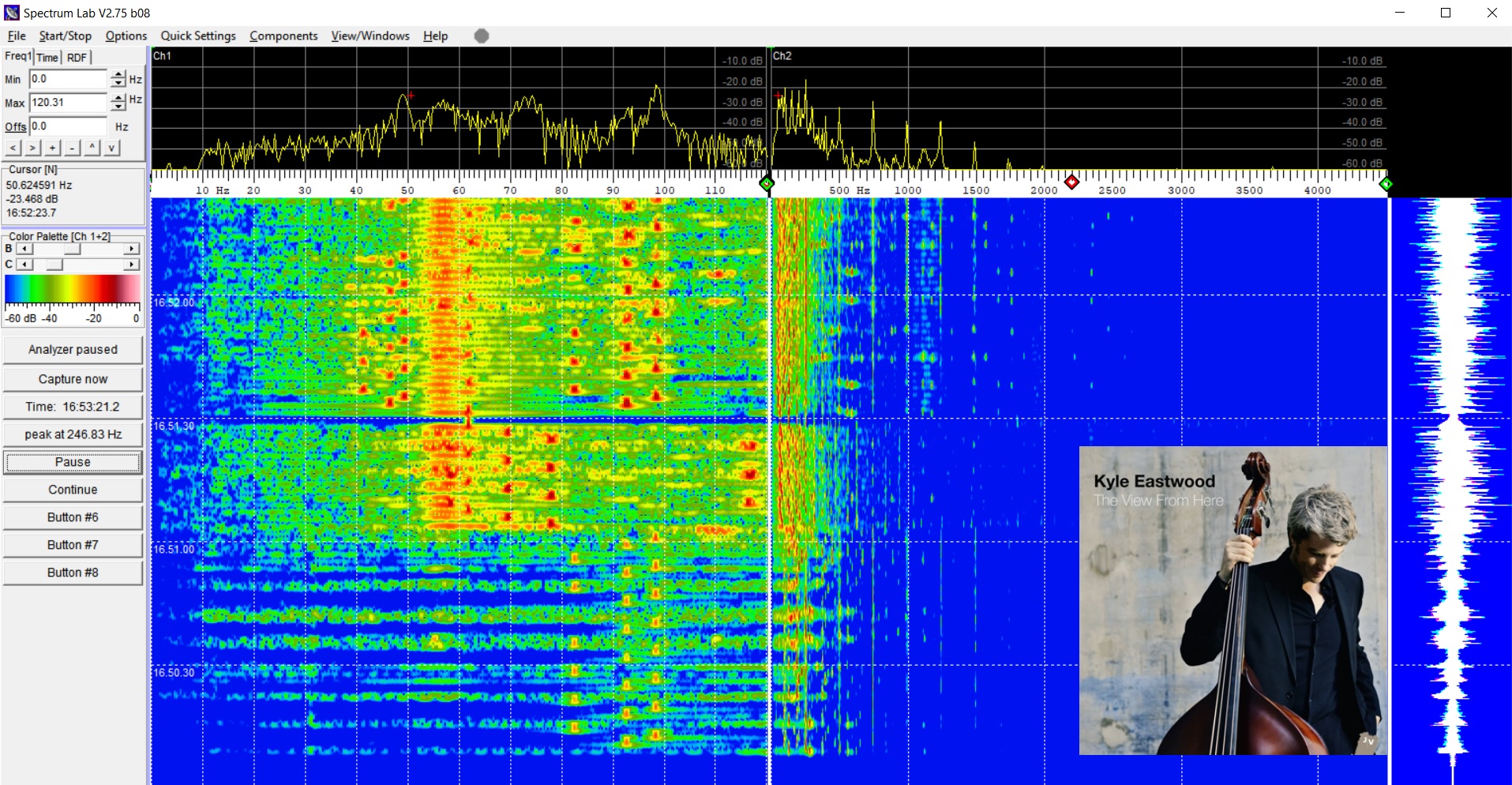This screenshot has width=1512, height=785.
Task: Click the amplitude waveform strip on right
Action: pos(1451,490)
